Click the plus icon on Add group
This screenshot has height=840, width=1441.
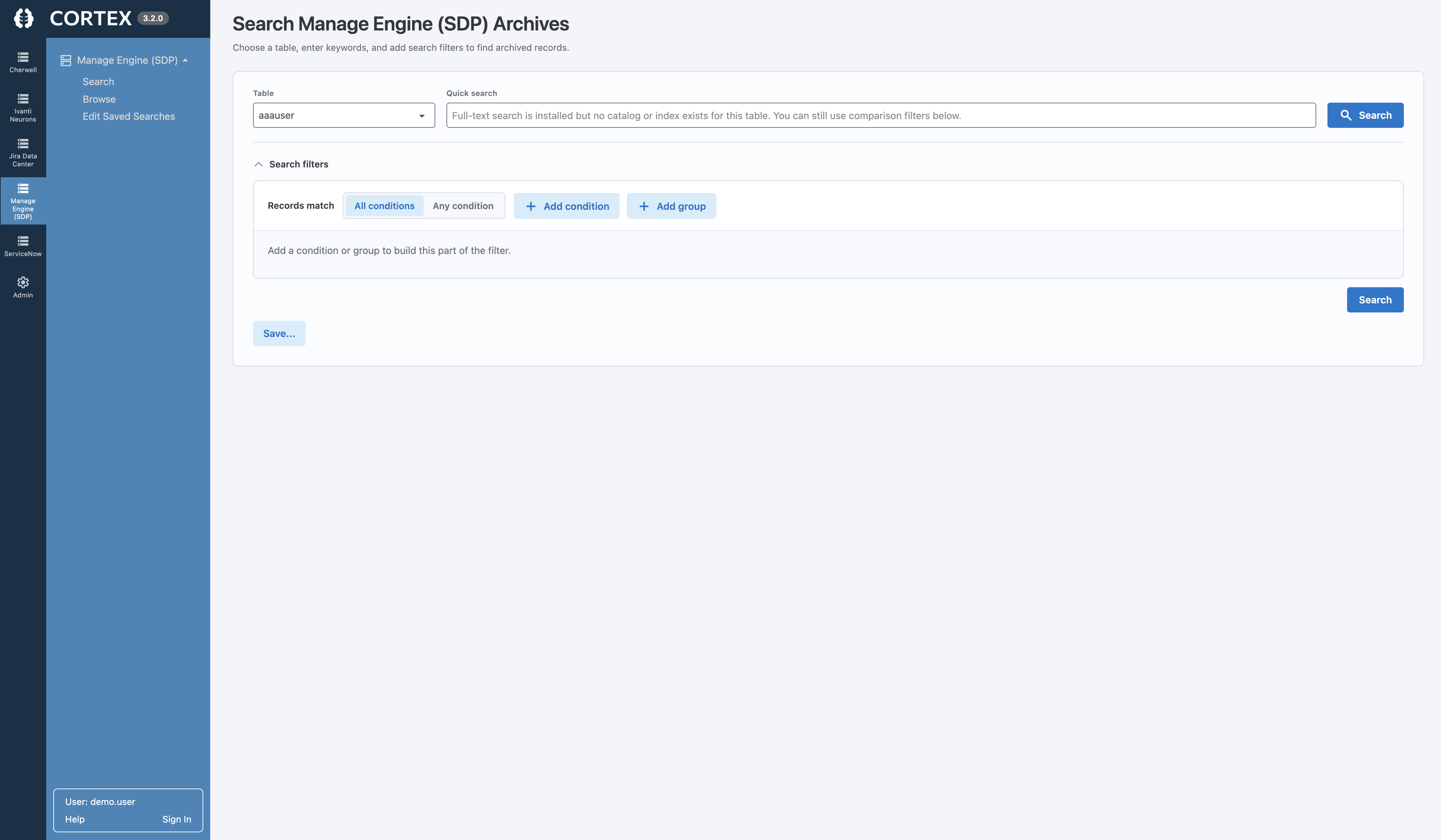644,206
